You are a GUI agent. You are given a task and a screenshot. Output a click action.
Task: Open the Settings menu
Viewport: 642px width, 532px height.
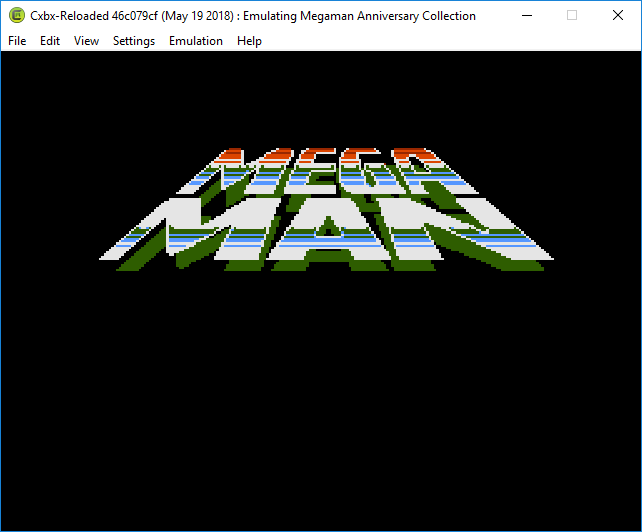click(x=134, y=41)
